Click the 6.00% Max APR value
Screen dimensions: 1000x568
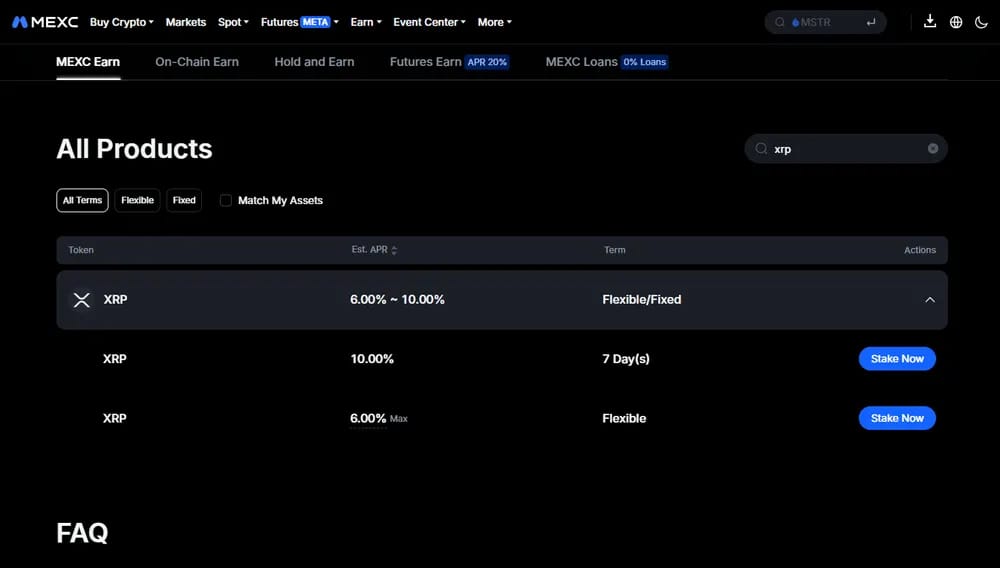379,418
